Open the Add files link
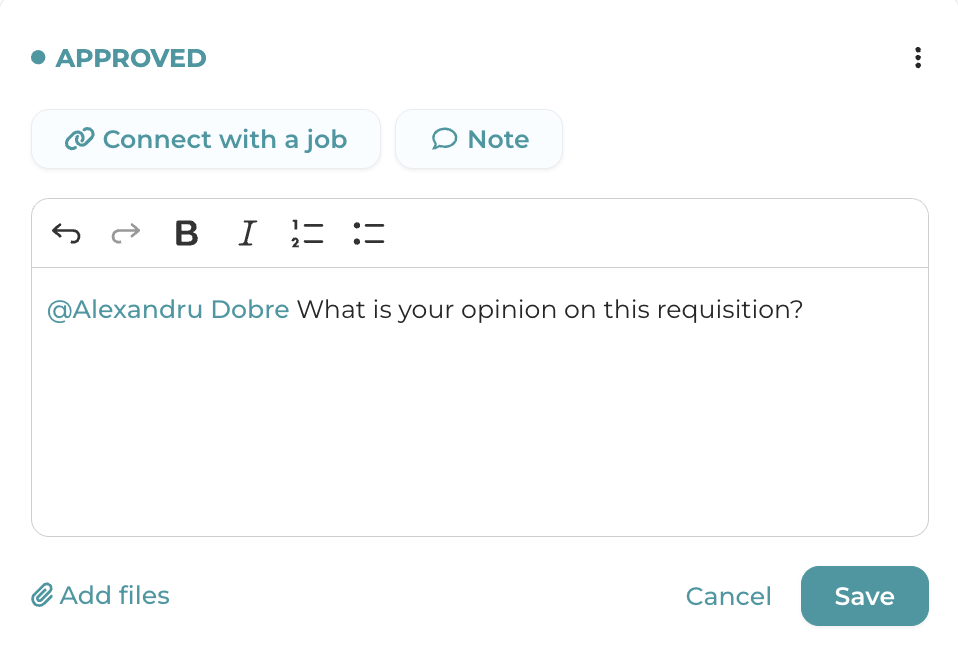The image size is (958, 648). point(114,596)
